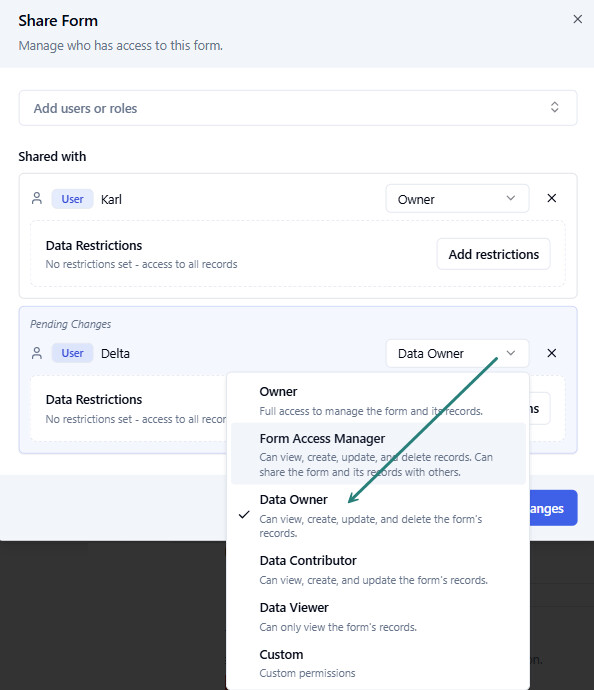Remove Delta from pending changes
594x690 pixels.
pyautogui.click(x=551, y=353)
